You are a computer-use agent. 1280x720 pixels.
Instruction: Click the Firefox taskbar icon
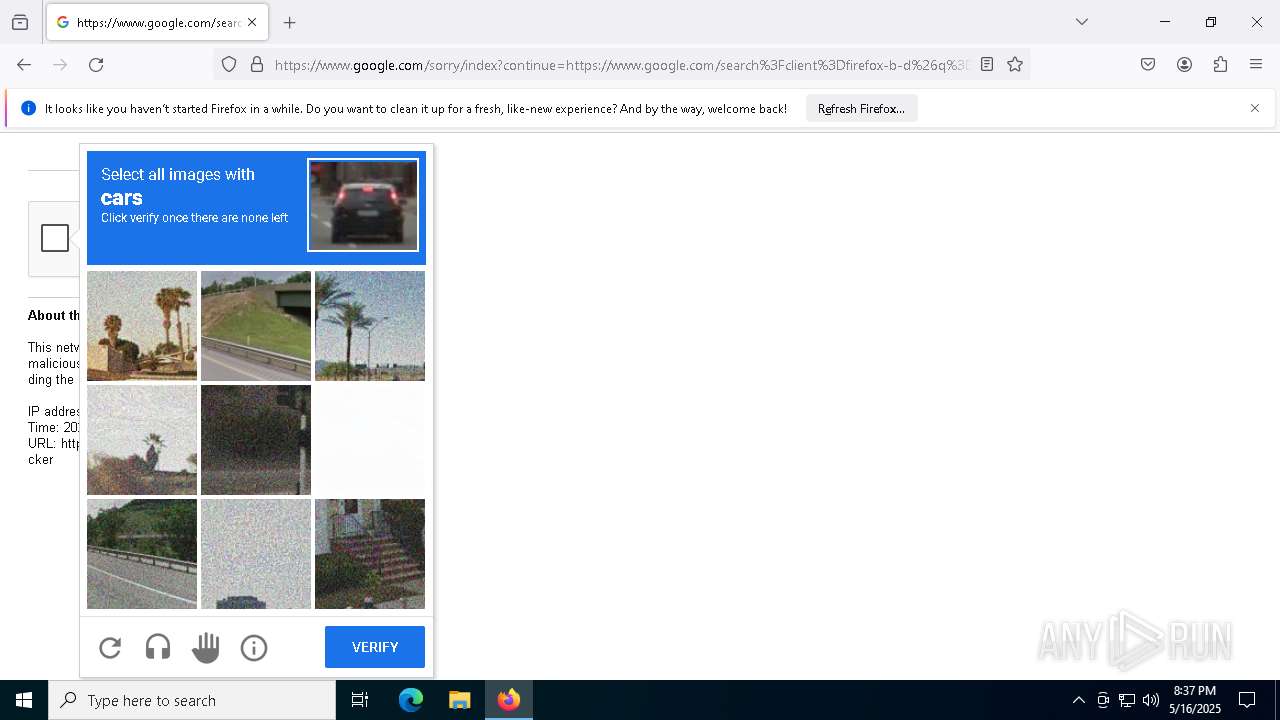(509, 700)
